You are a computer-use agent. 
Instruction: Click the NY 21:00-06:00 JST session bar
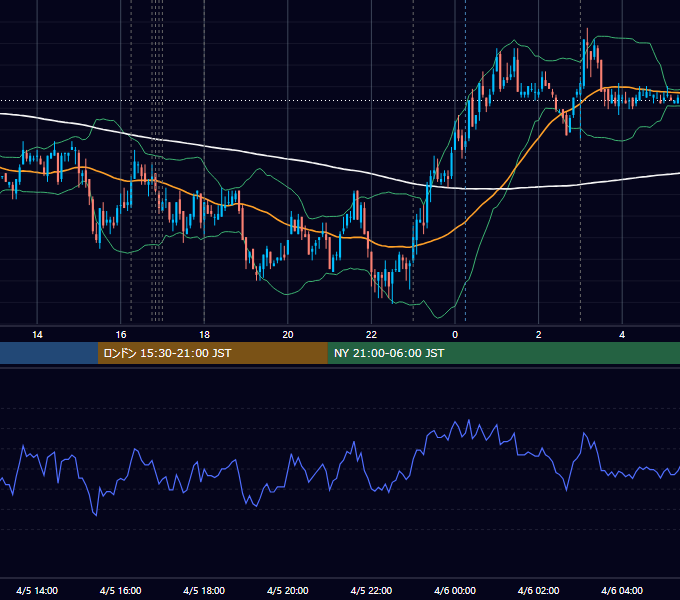[x=503, y=353]
